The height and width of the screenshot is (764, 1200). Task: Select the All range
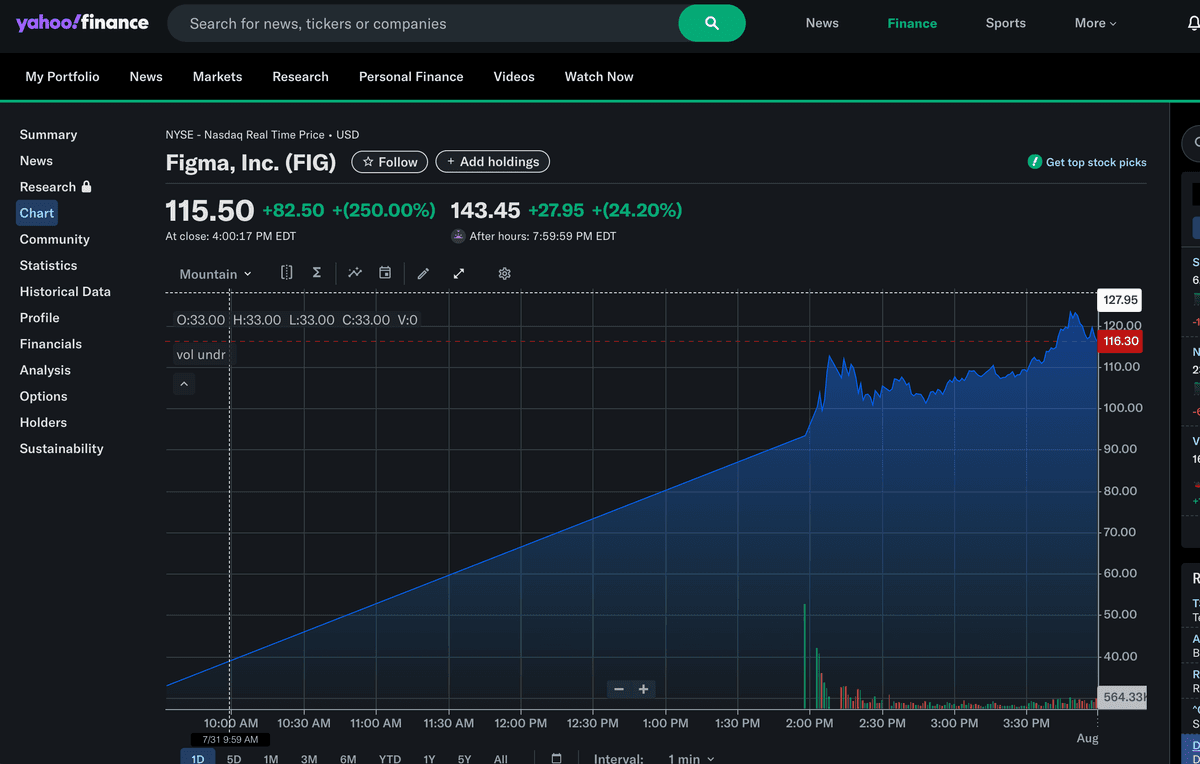pyautogui.click(x=501, y=759)
